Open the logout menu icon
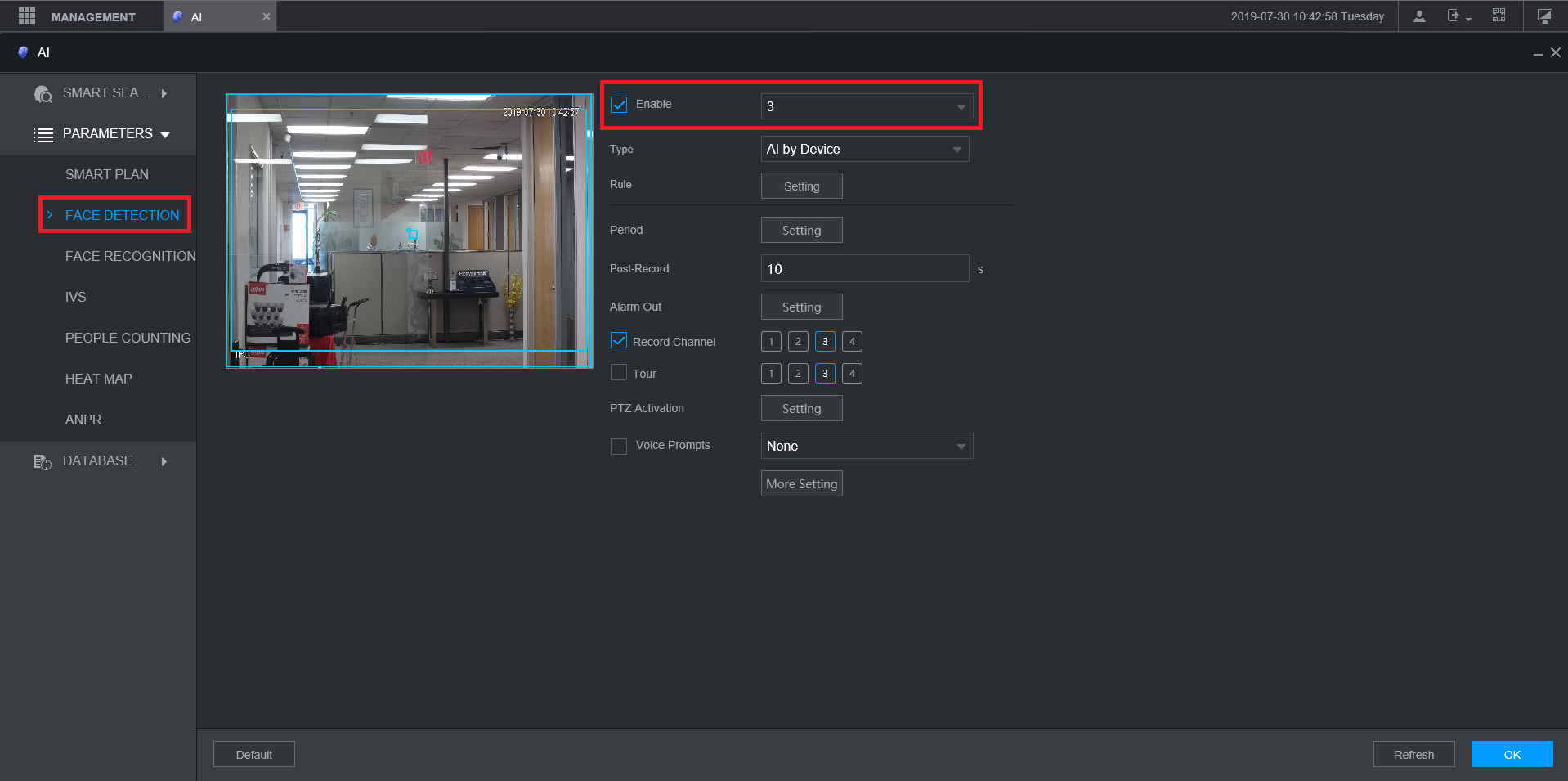The image size is (1568, 781). point(1455,16)
